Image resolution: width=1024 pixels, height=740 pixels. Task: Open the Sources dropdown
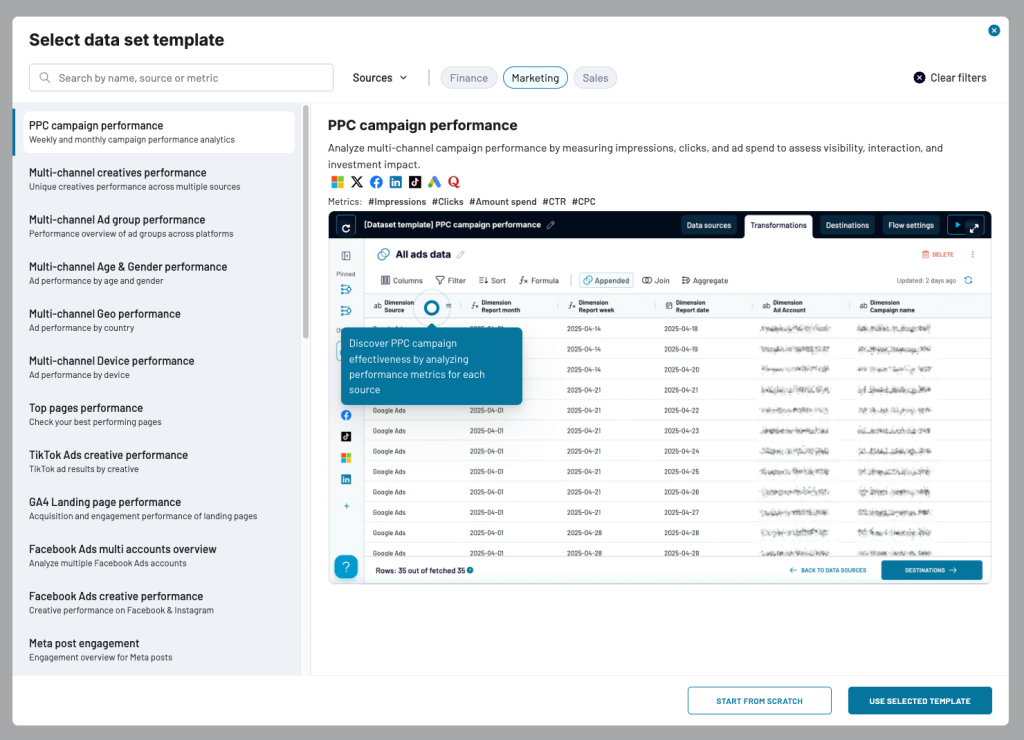click(378, 76)
